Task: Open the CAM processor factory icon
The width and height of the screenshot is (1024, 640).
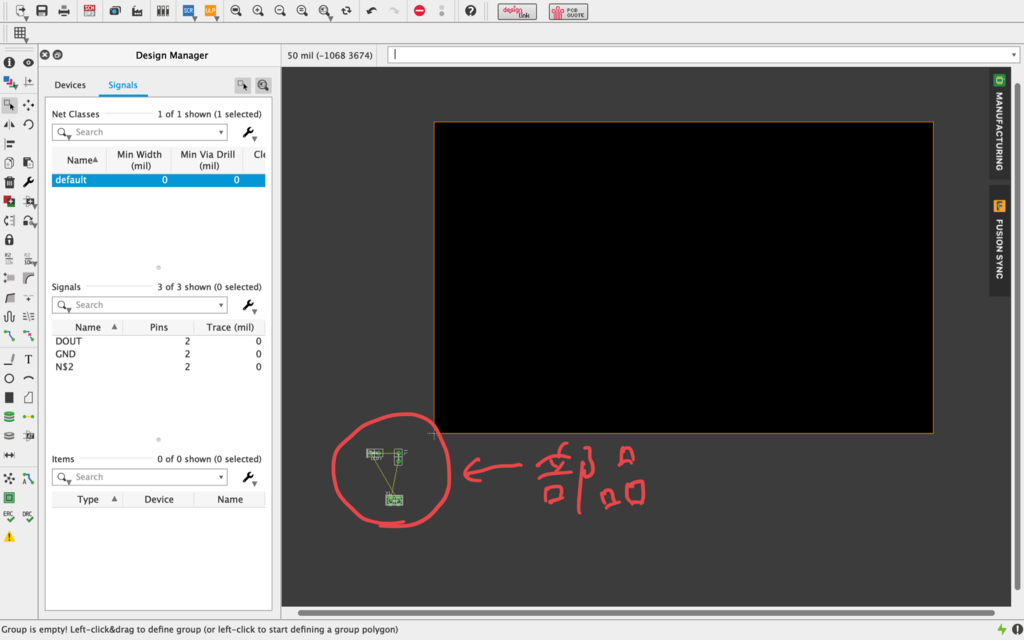Action: point(137,10)
